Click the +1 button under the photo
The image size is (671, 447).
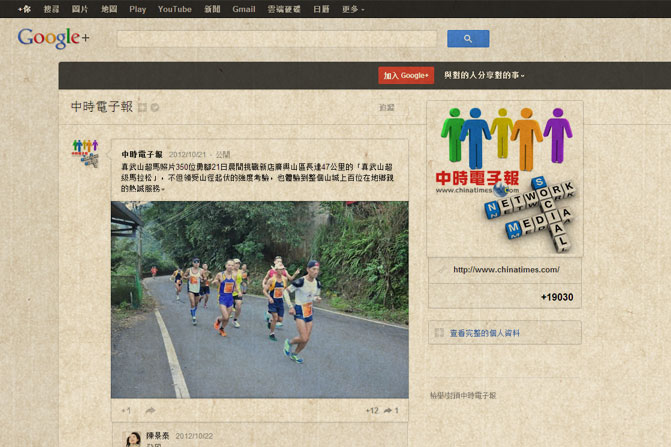pyautogui.click(x=126, y=411)
